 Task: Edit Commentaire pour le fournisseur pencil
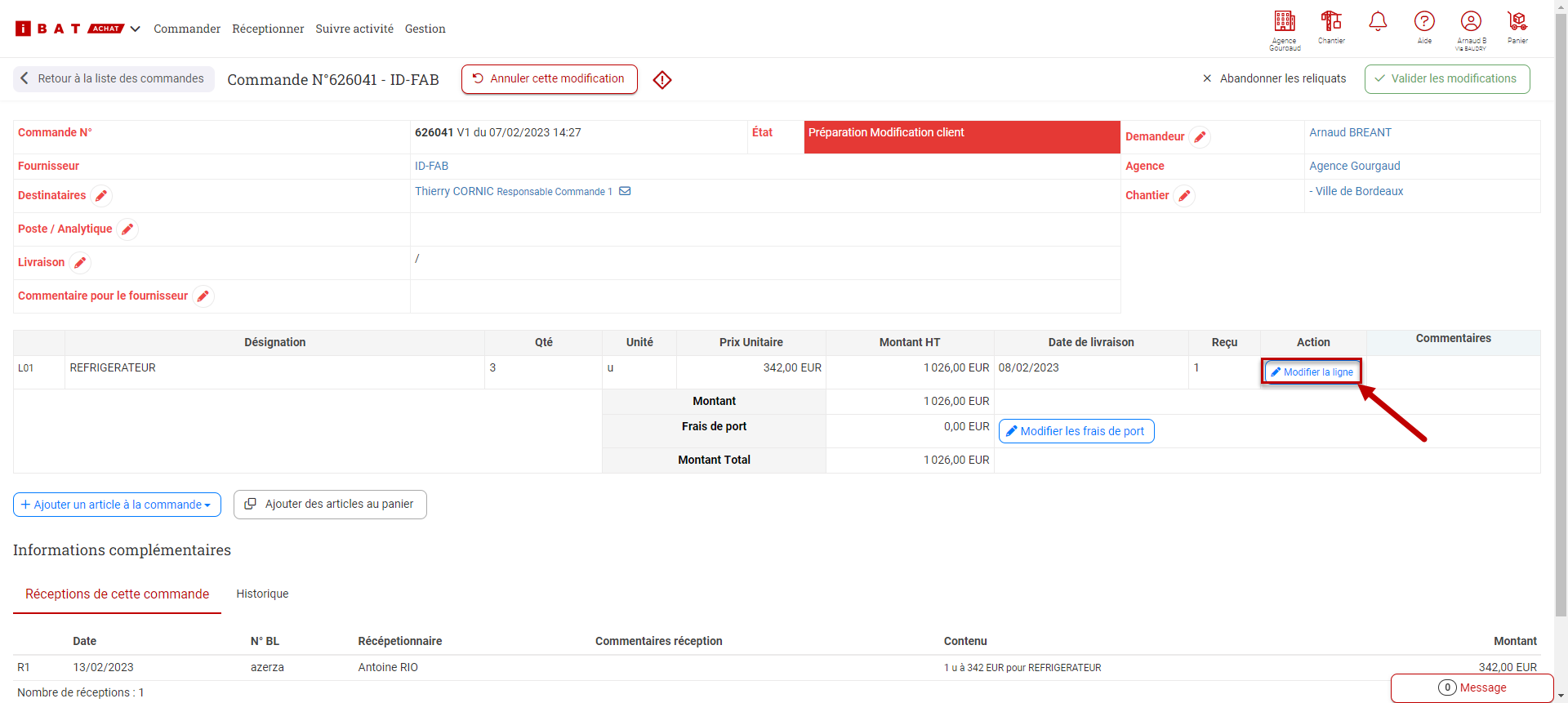203,296
